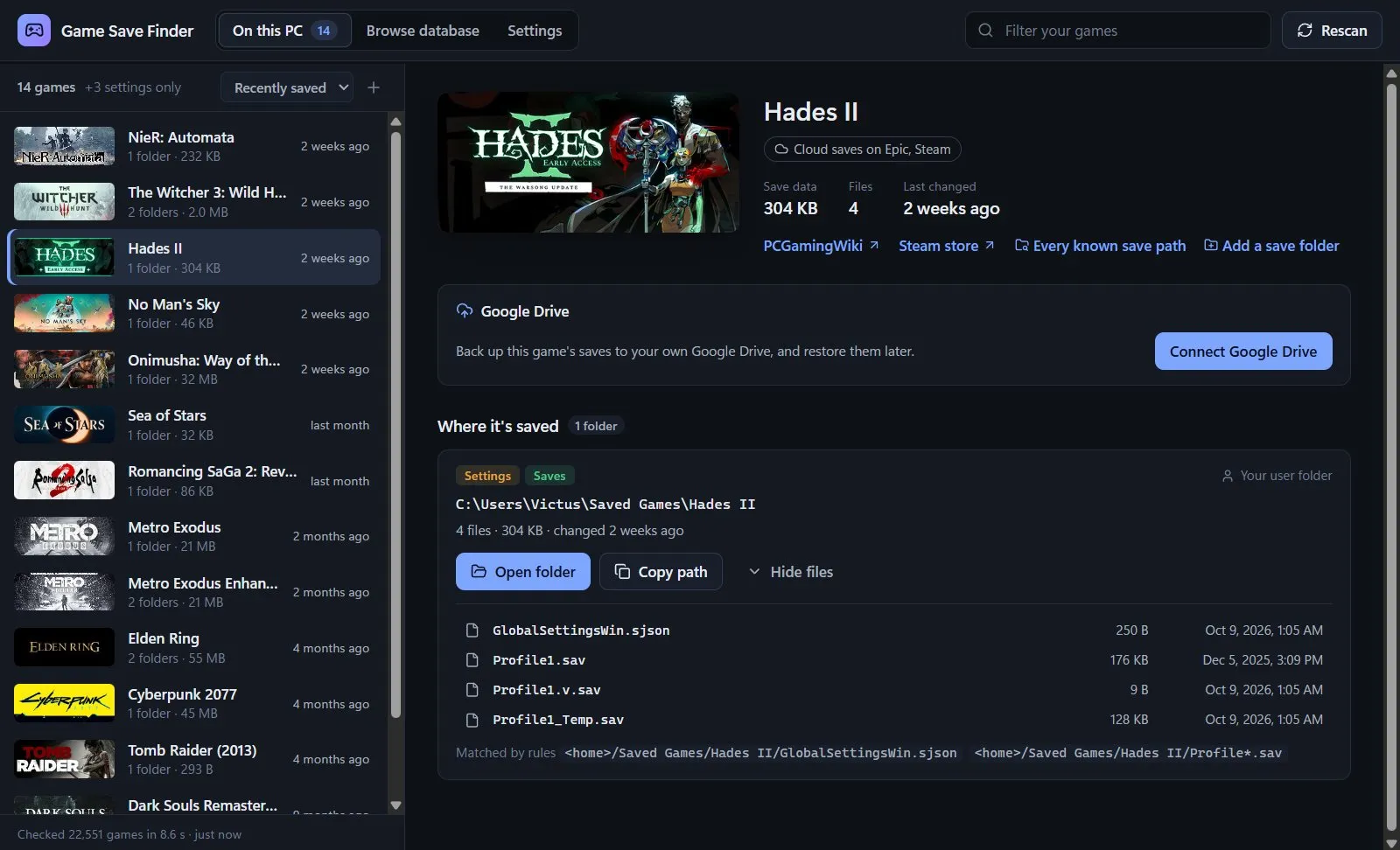Click Connect Google Drive button
Image resolution: width=1400 pixels, height=850 pixels.
click(x=1243, y=352)
